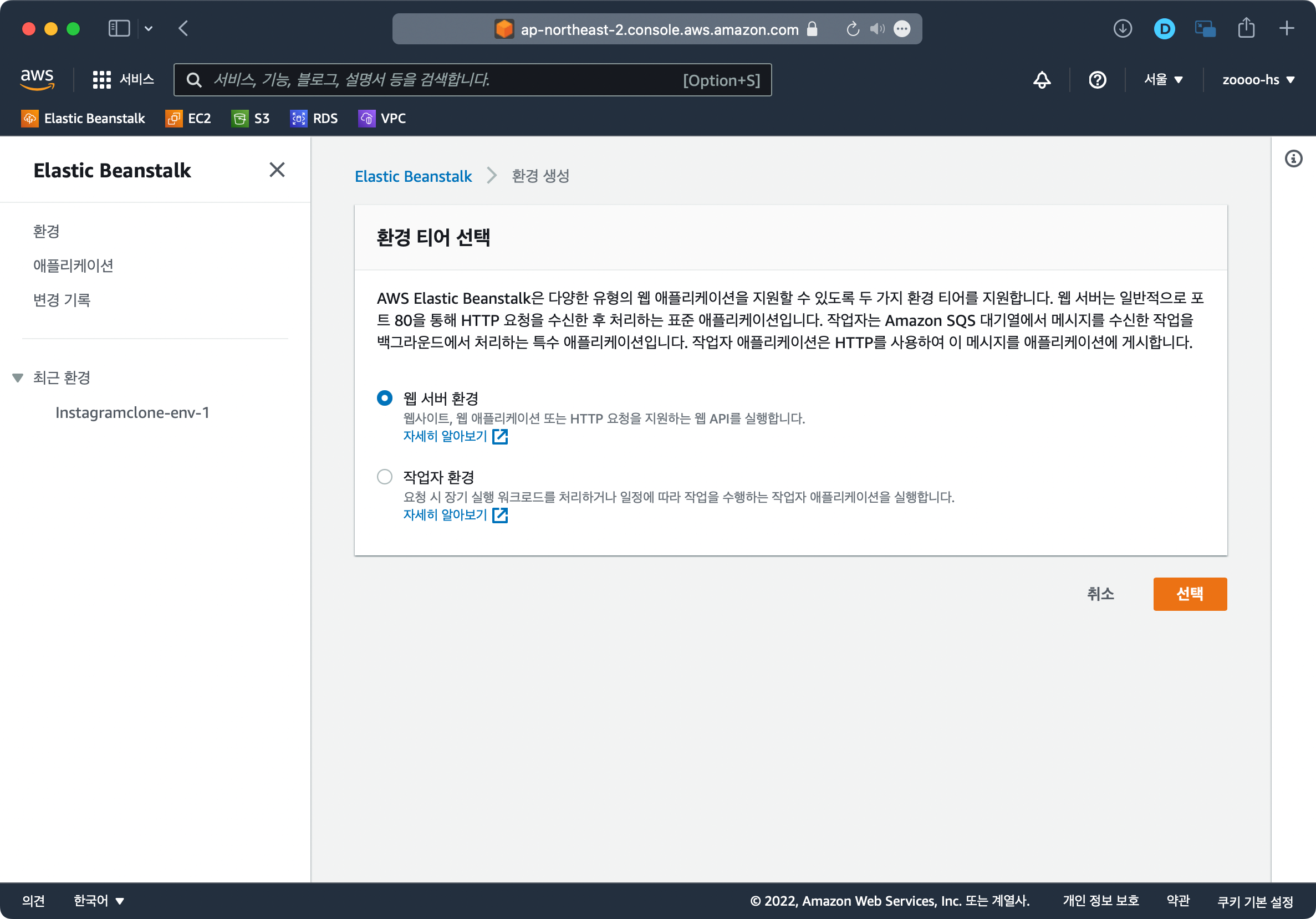Click external link icon under 웹 서버 환경
The height and width of the screenshot is (919, 1316).
point(500,437)
